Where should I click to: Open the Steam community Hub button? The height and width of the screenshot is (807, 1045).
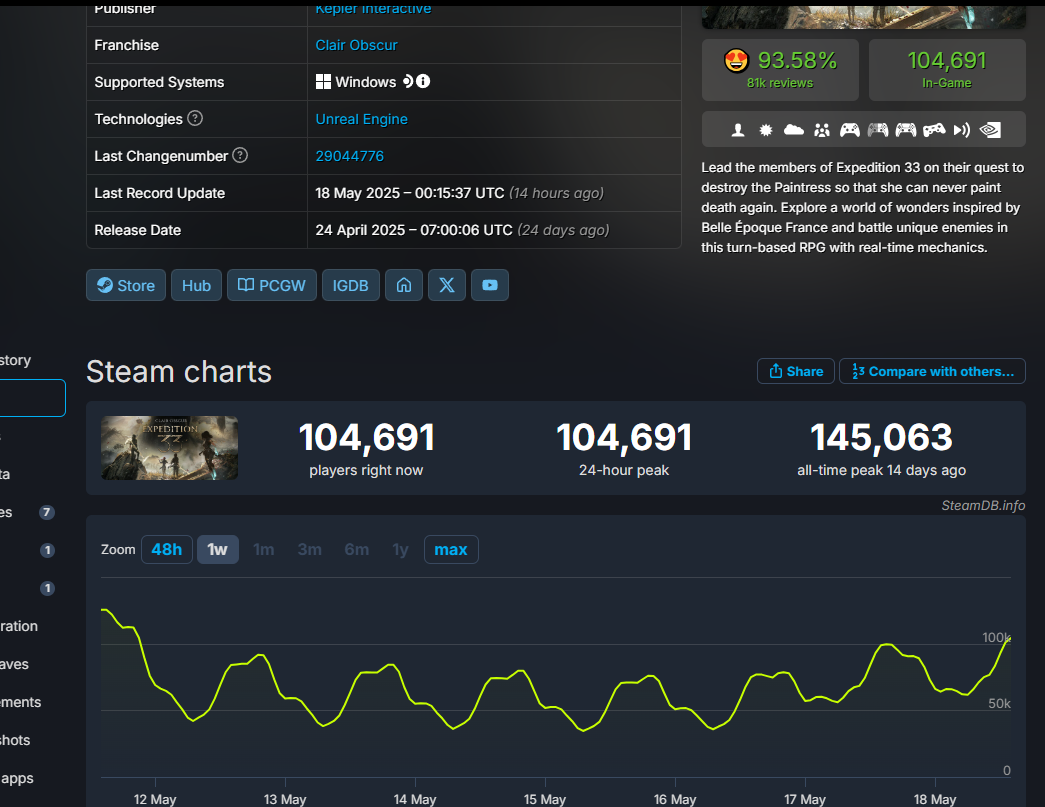tap(197, 285)
